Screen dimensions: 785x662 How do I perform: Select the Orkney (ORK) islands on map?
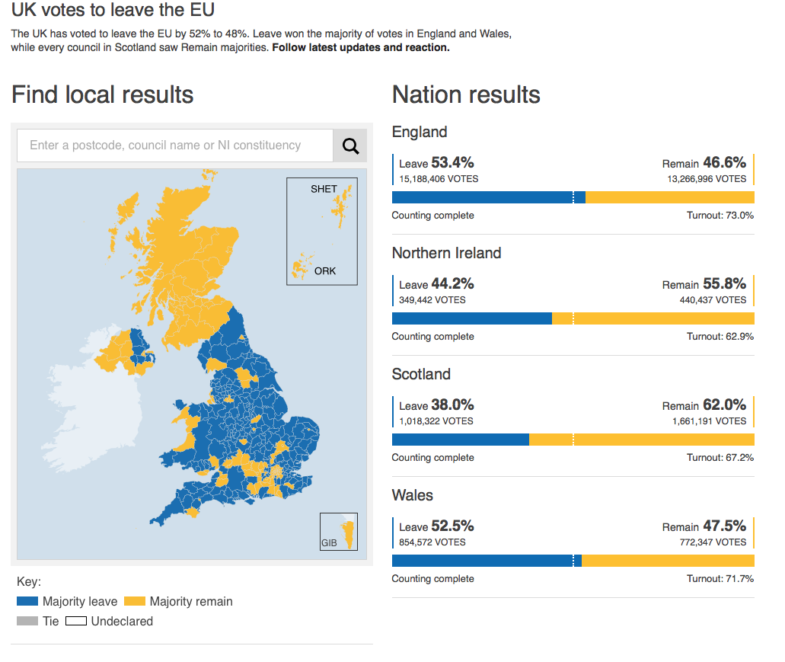(298, 268)
